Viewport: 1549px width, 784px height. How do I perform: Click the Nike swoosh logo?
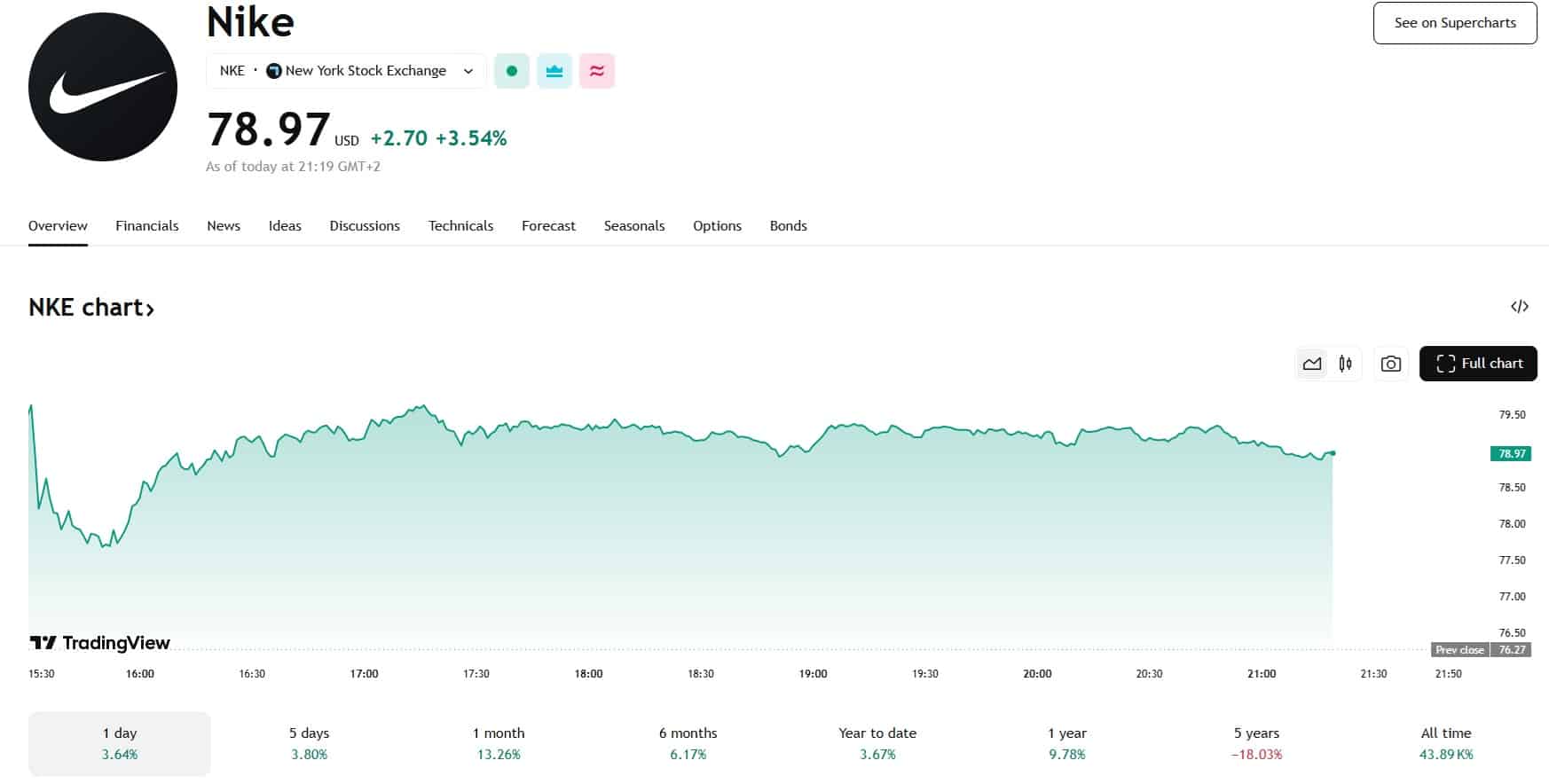(x=103, y=87)
